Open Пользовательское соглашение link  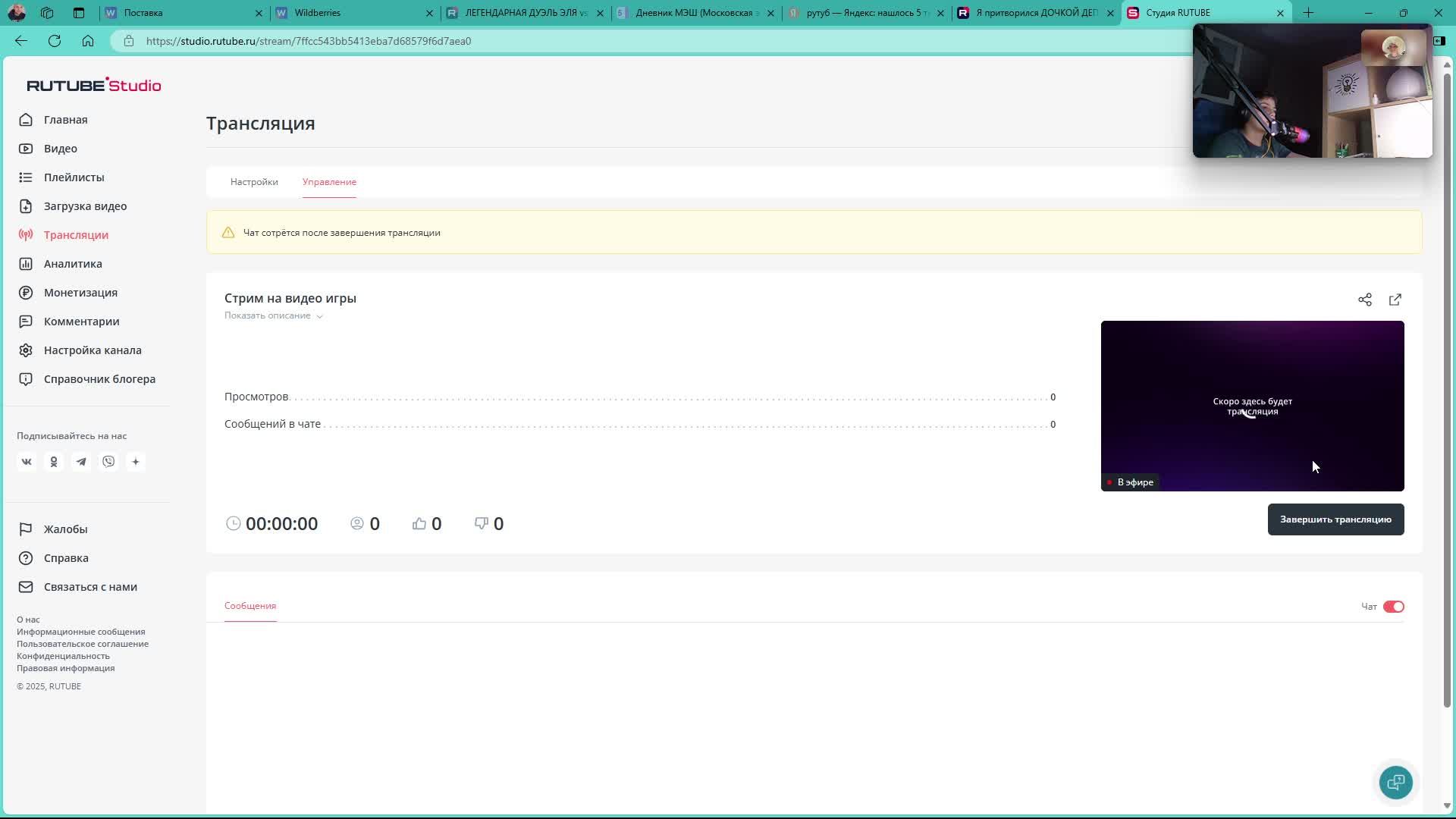click(x=83, y=644)
